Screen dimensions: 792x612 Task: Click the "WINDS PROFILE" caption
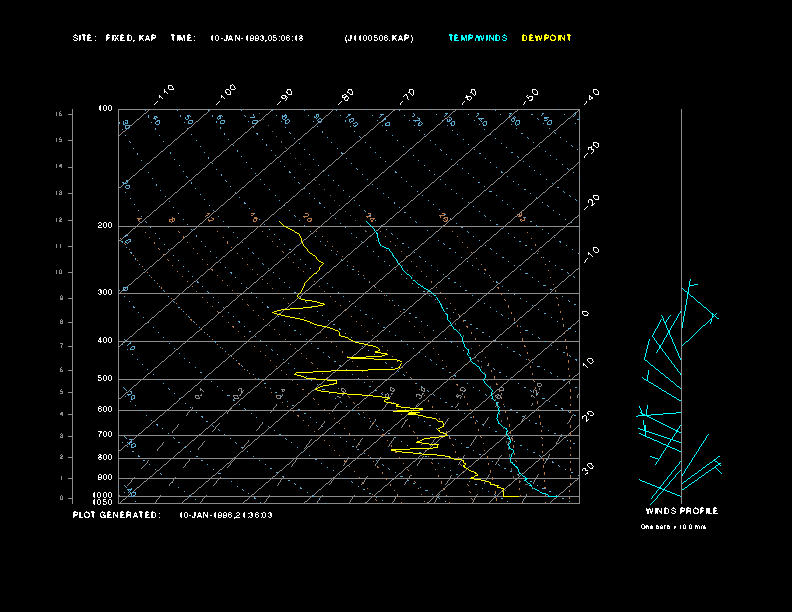pyautogui.click(x=681, y=511)
